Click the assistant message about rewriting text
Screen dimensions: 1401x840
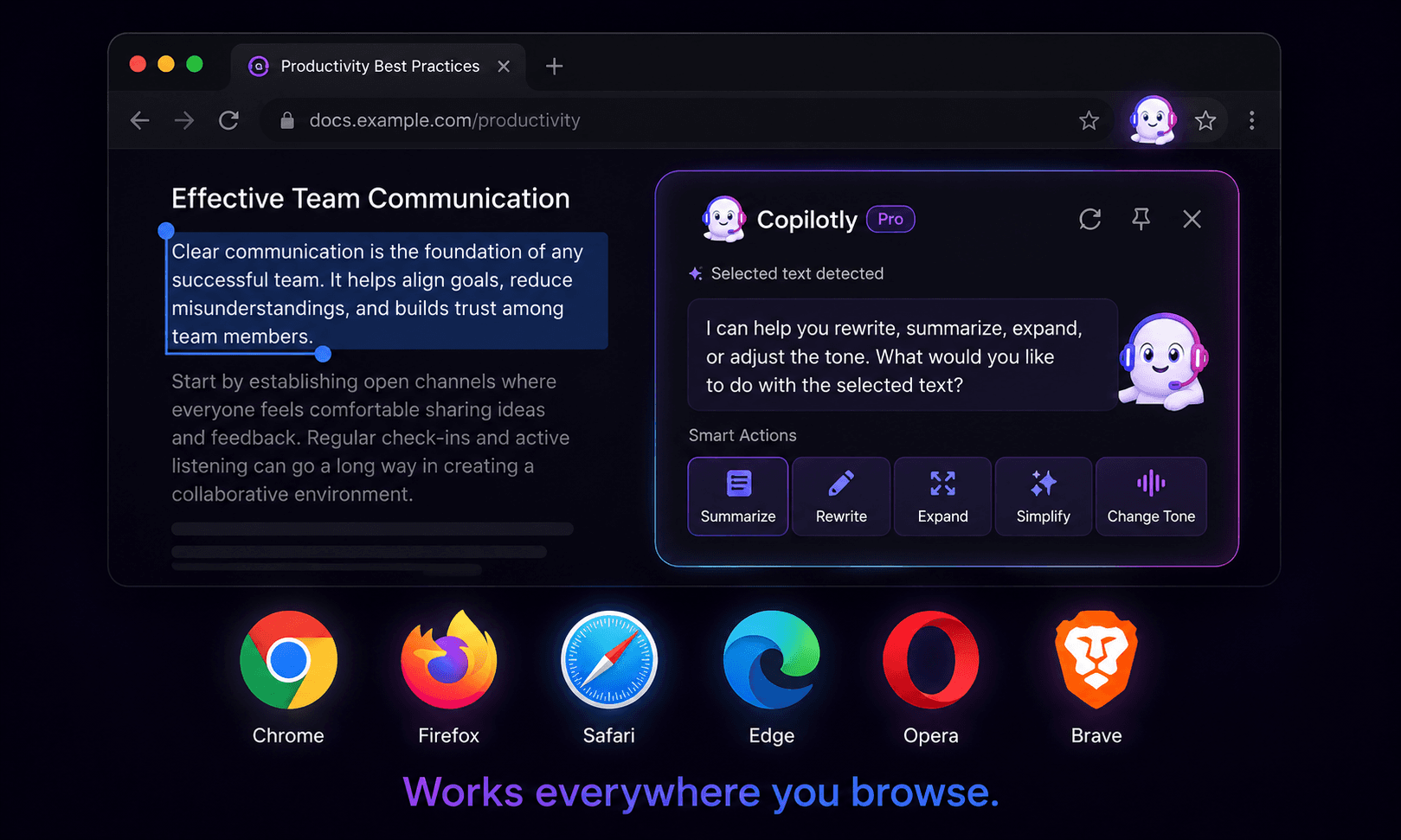click(x=902, y=356)
